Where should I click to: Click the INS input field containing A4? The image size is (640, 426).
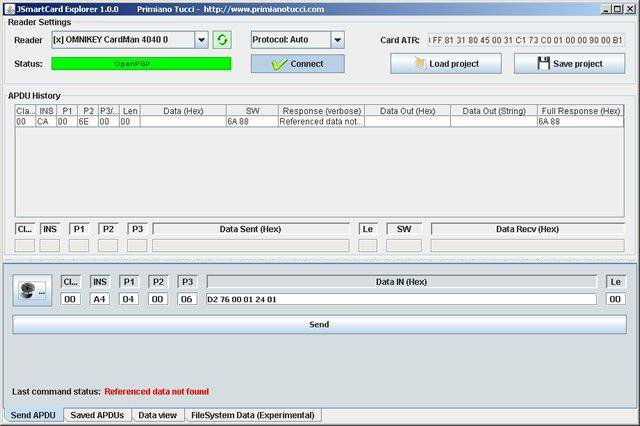[x=100, y=299]
